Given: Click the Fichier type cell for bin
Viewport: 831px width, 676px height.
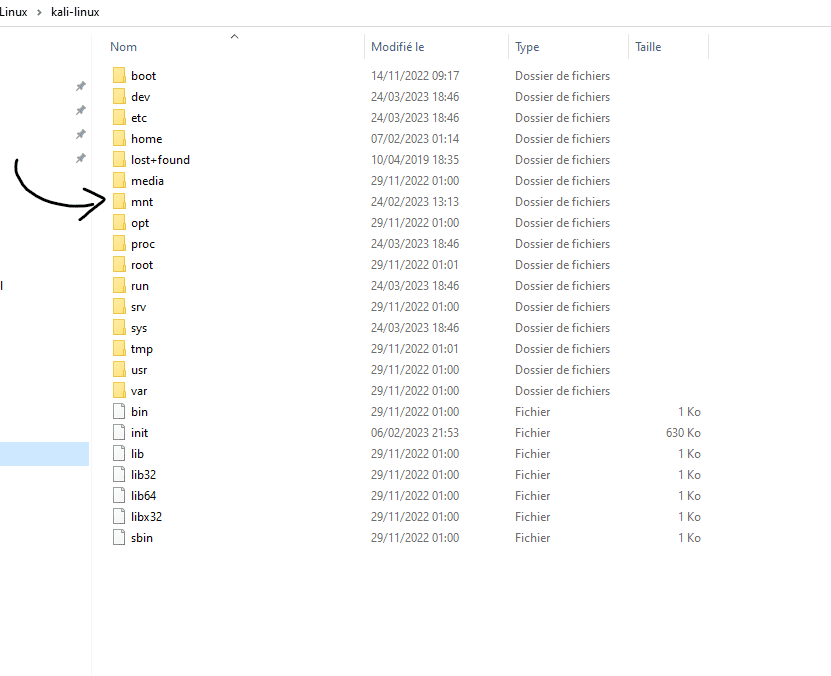Looking at the screenshot, I should (x=533, y=412).
